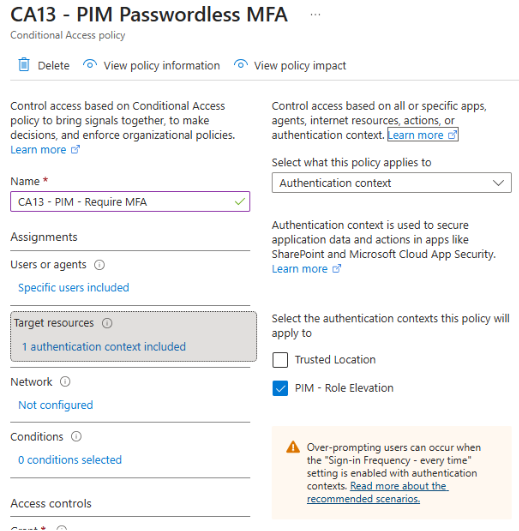Open the ellipsis menu beside the policy title
Viewport: 519px width, 531px height.
coord(315,15)
